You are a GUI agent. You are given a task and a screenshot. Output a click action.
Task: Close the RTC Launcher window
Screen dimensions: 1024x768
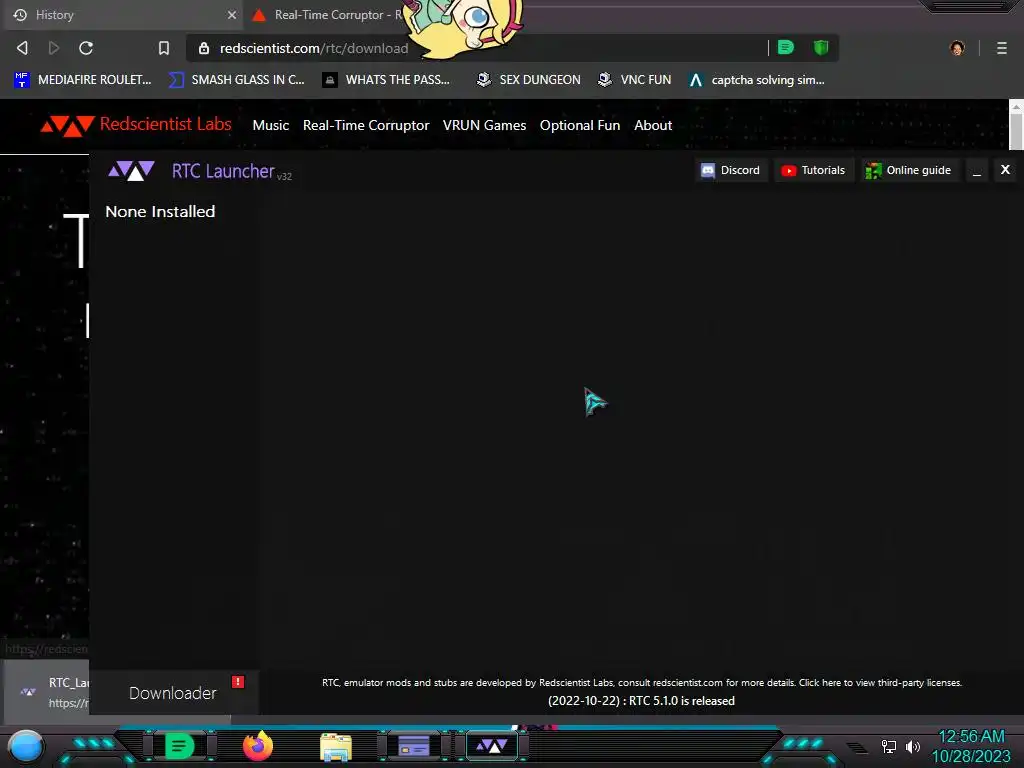(1006, 170)
